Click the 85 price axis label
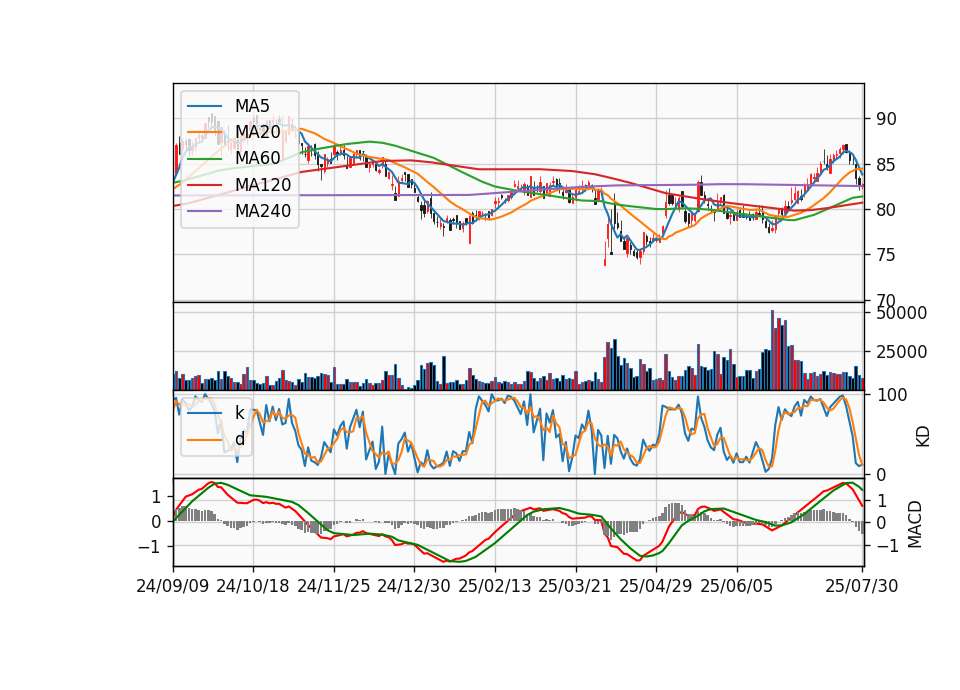This screenshot has height=690, width=960. [886, 165]
